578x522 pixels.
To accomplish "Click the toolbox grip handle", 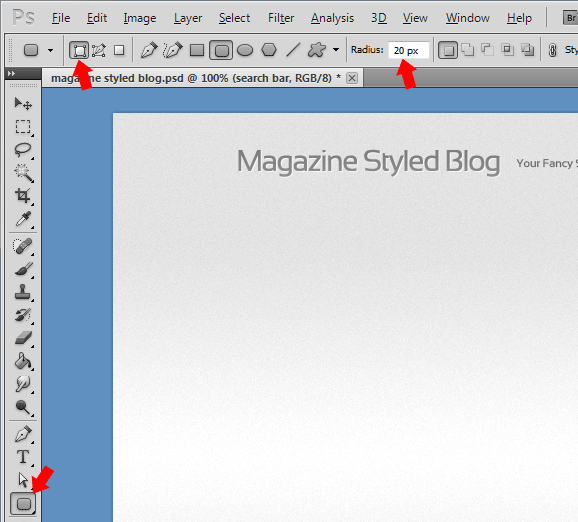I will point(23,85).
